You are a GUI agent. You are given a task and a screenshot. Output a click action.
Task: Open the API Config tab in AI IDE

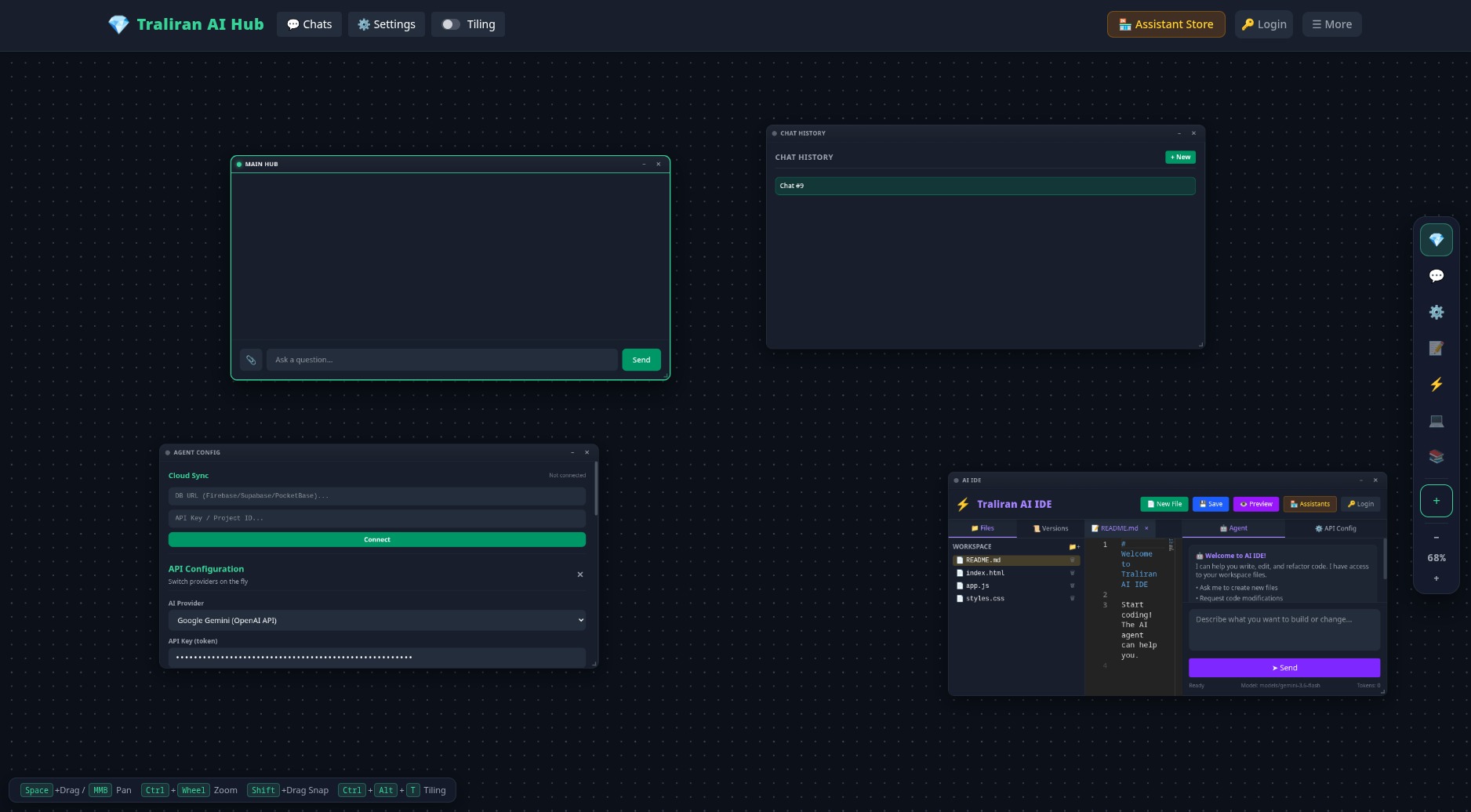tap(1335, 528)
